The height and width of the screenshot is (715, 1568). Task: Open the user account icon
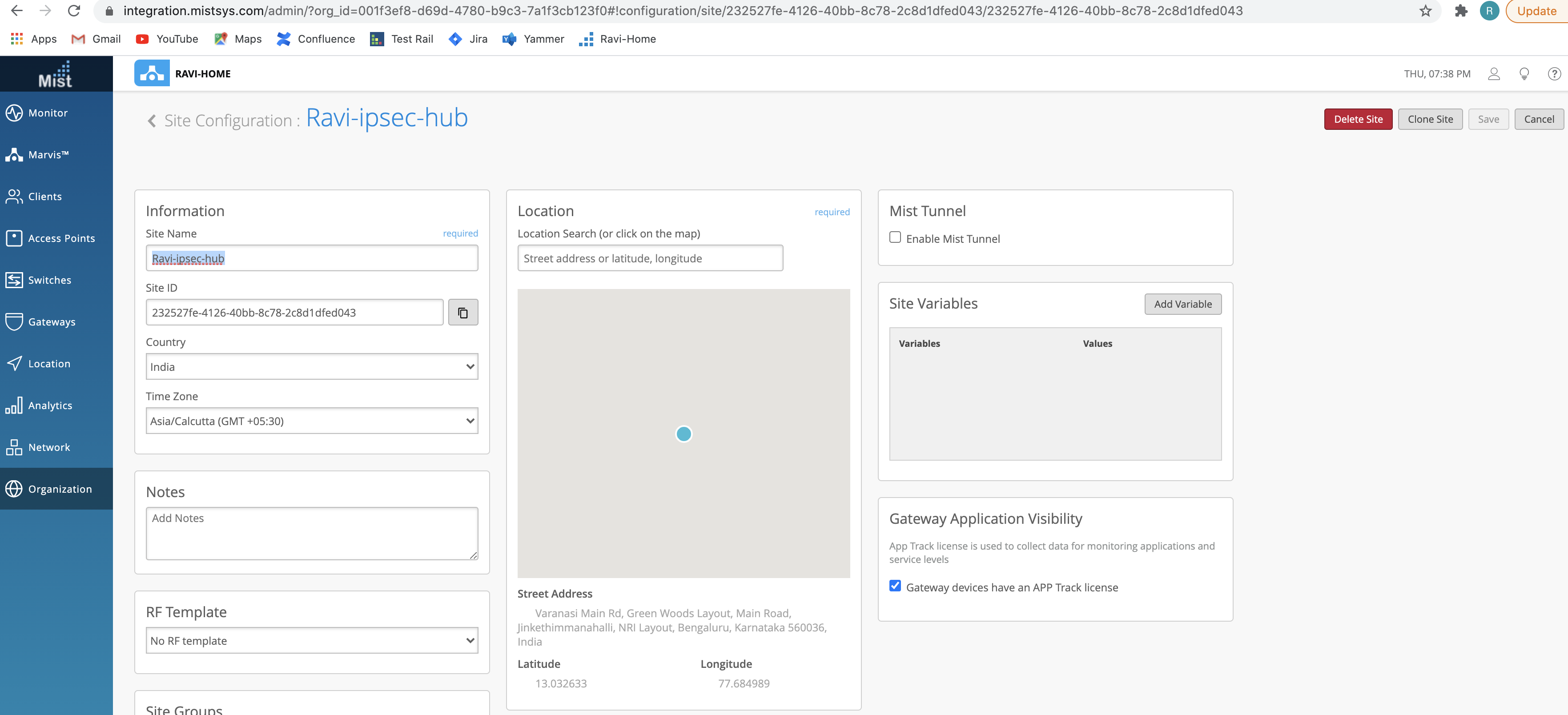click(1493, 74)
